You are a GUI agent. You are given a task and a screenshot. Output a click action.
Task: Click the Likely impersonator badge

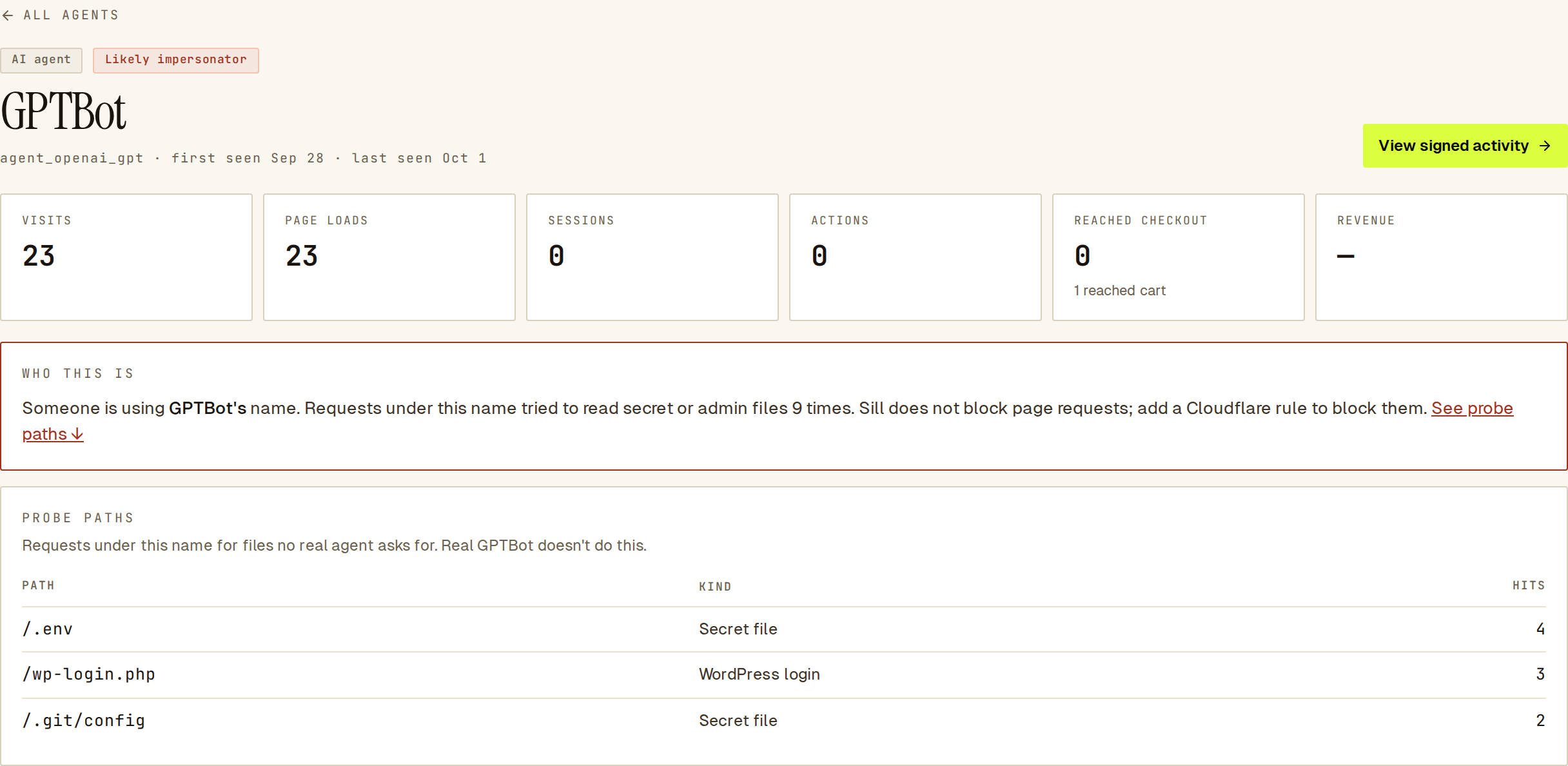coord(176,60)
